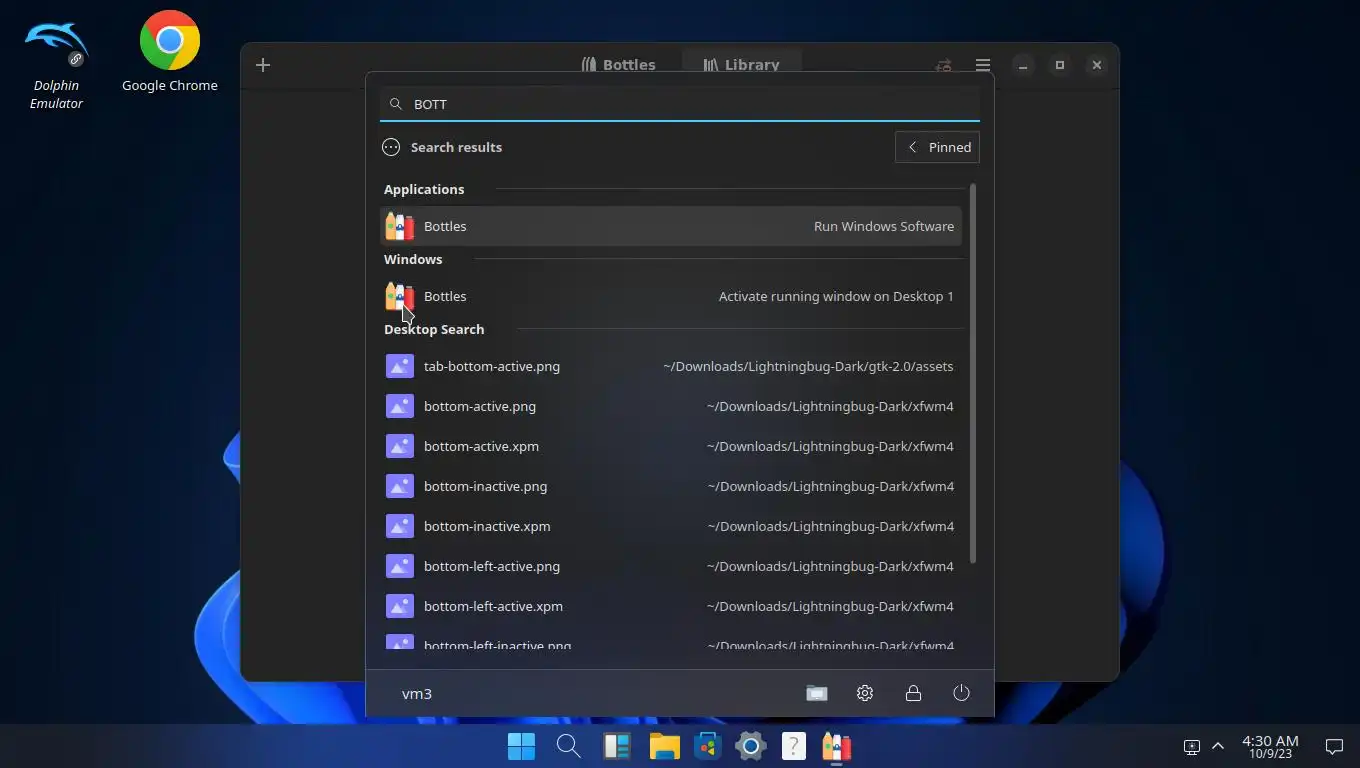The image size is (1360, 768).
Task: Switch to the Library tab
Action: (x=741, y=65)
